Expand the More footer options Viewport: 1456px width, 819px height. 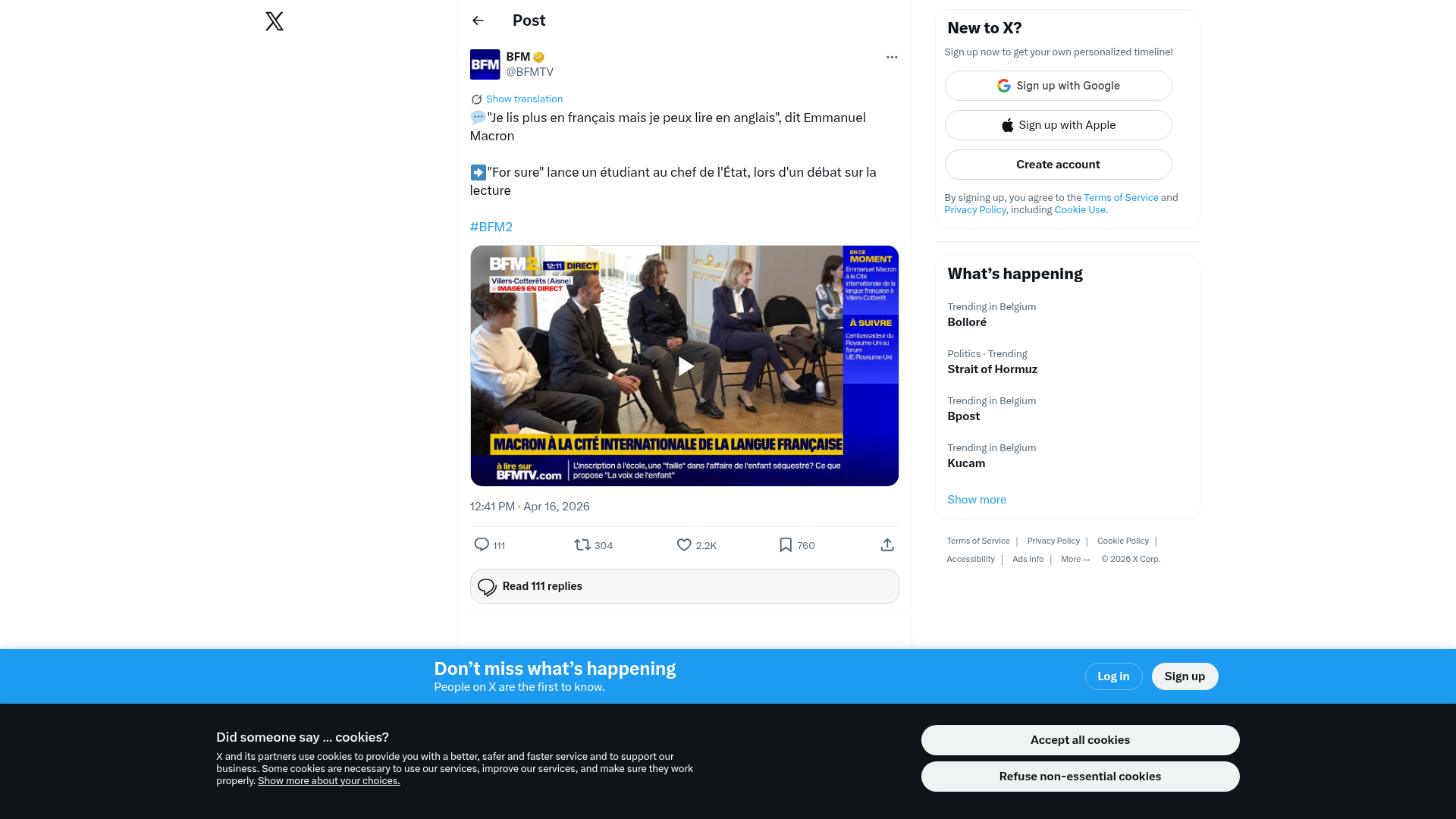[1075, 560]
